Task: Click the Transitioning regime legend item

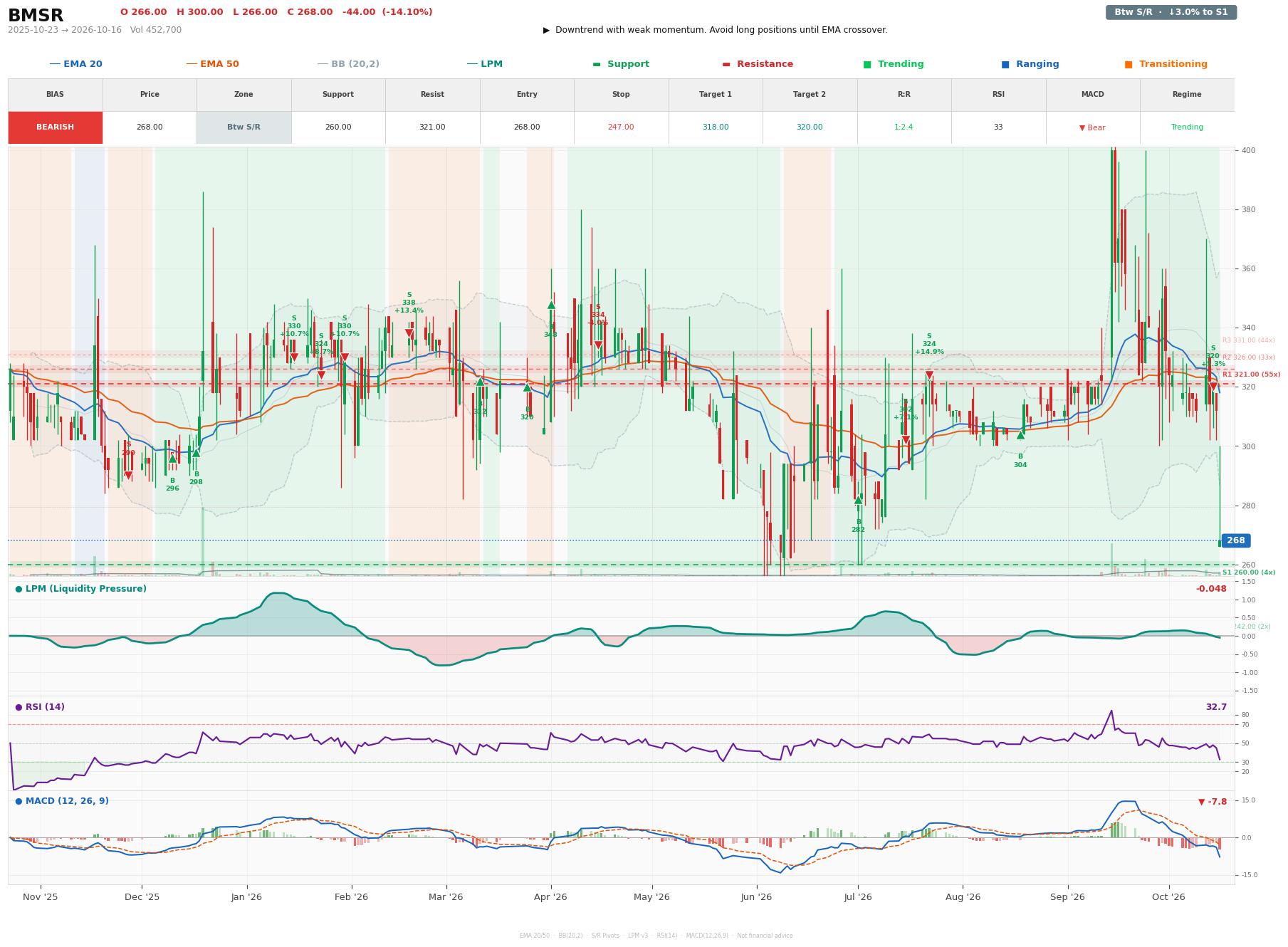Action: 1166,64
